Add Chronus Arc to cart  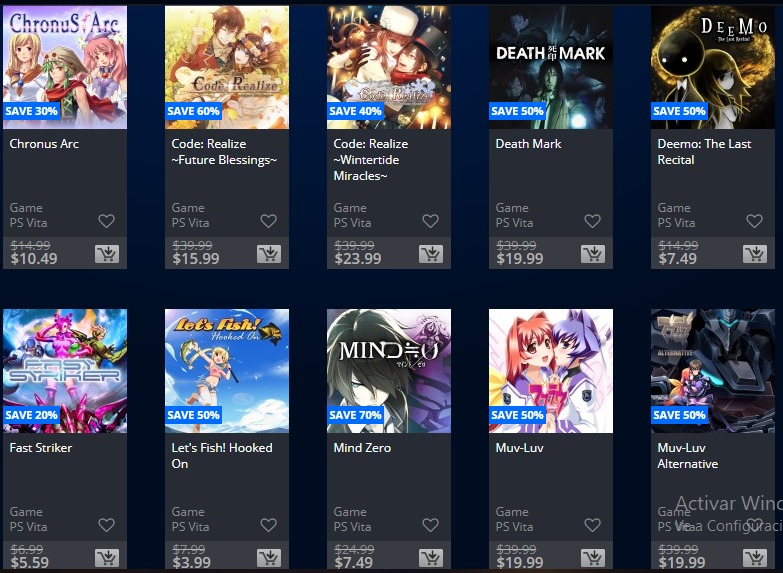[x=107, y=254]
